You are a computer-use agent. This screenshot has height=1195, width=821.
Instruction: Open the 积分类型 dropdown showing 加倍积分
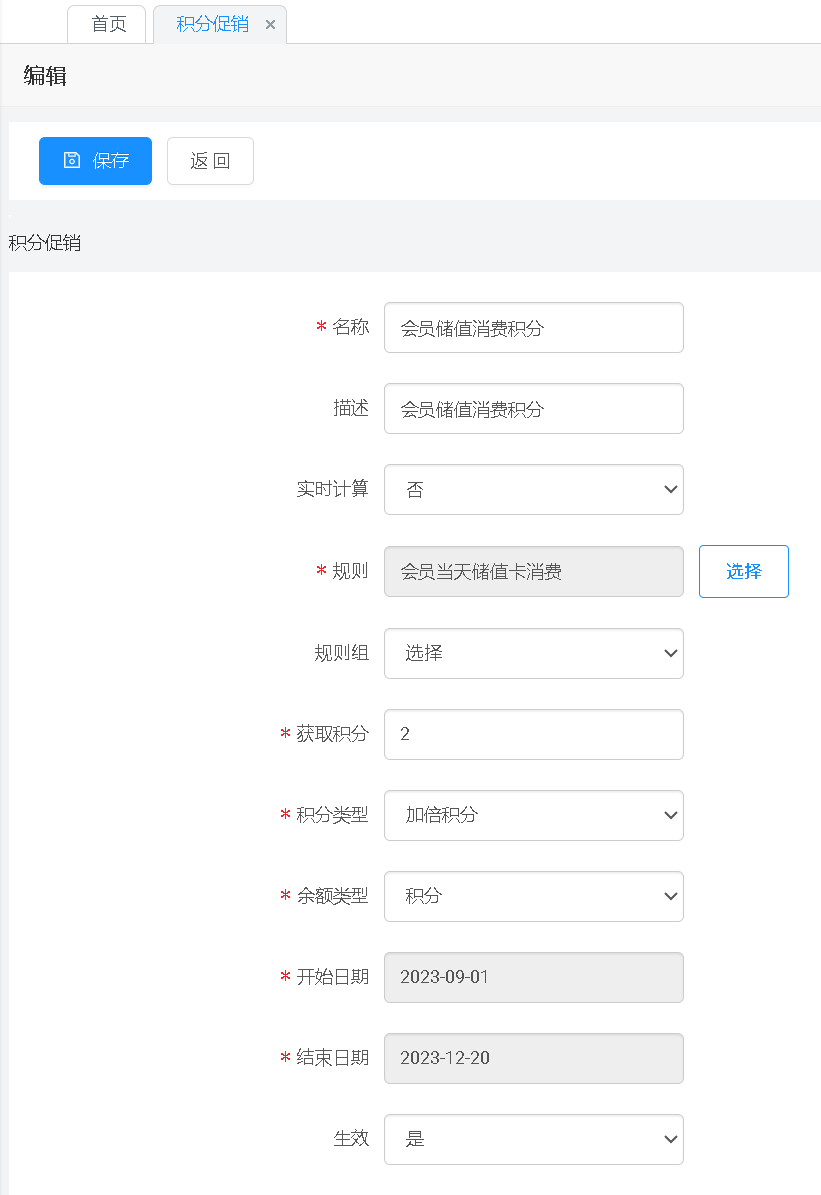coord(534,815)
